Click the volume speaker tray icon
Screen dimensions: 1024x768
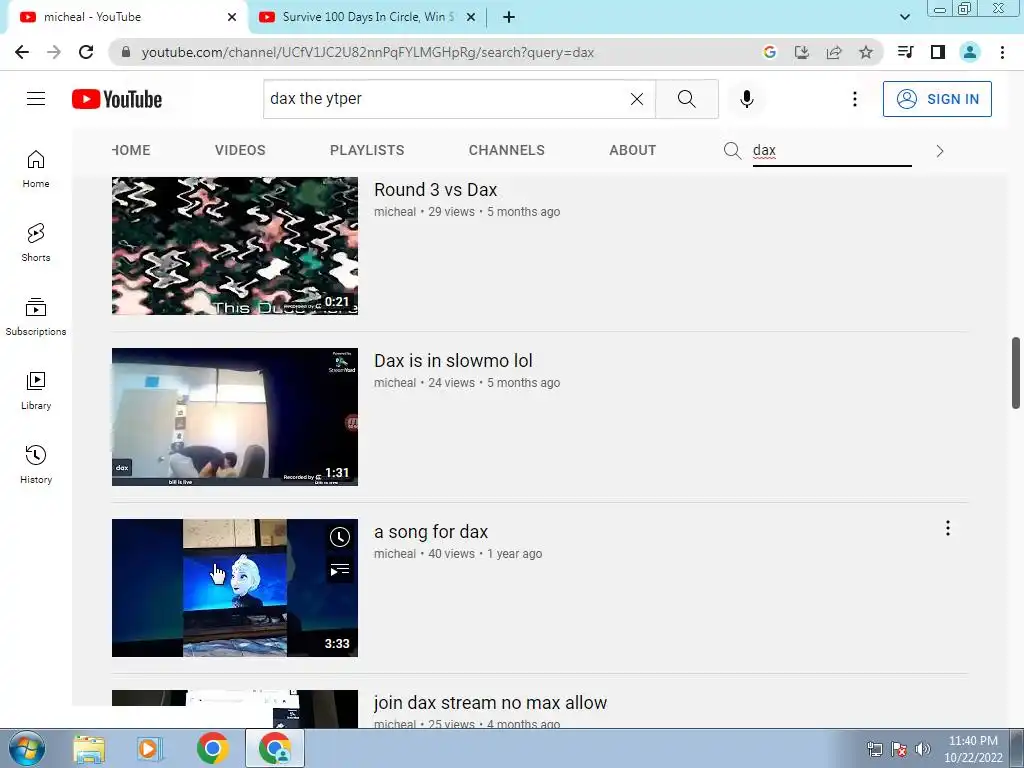click(x=923, y=749)
